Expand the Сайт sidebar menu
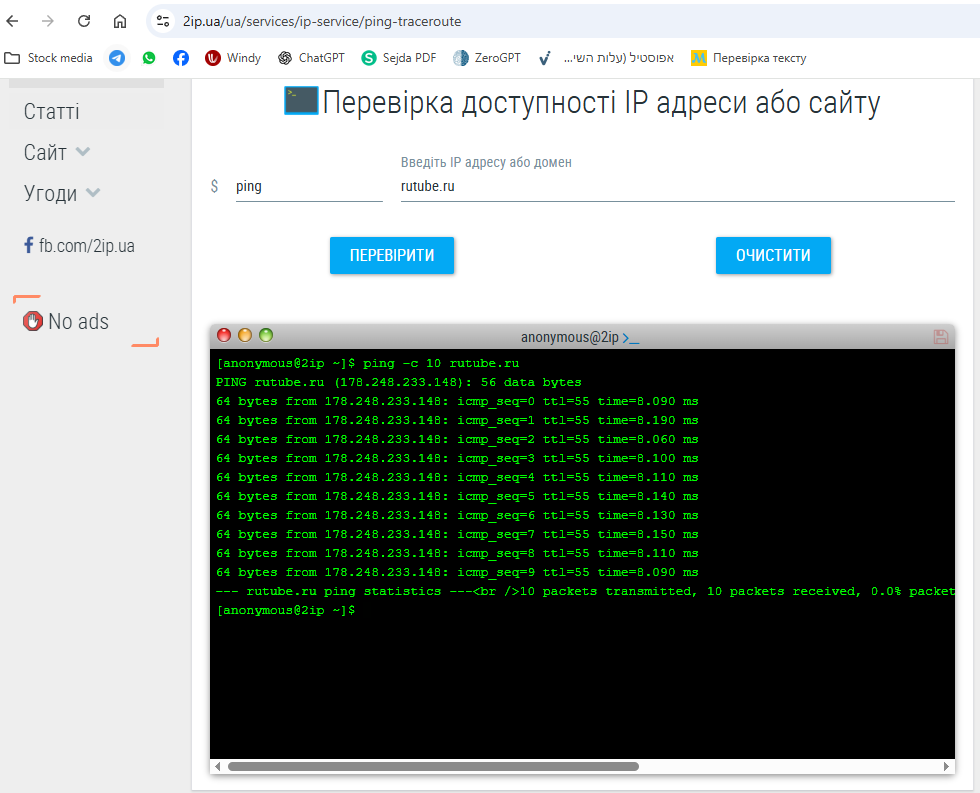Image resolution: width=980 pixels, height=793 pixels. coord(57,152)
